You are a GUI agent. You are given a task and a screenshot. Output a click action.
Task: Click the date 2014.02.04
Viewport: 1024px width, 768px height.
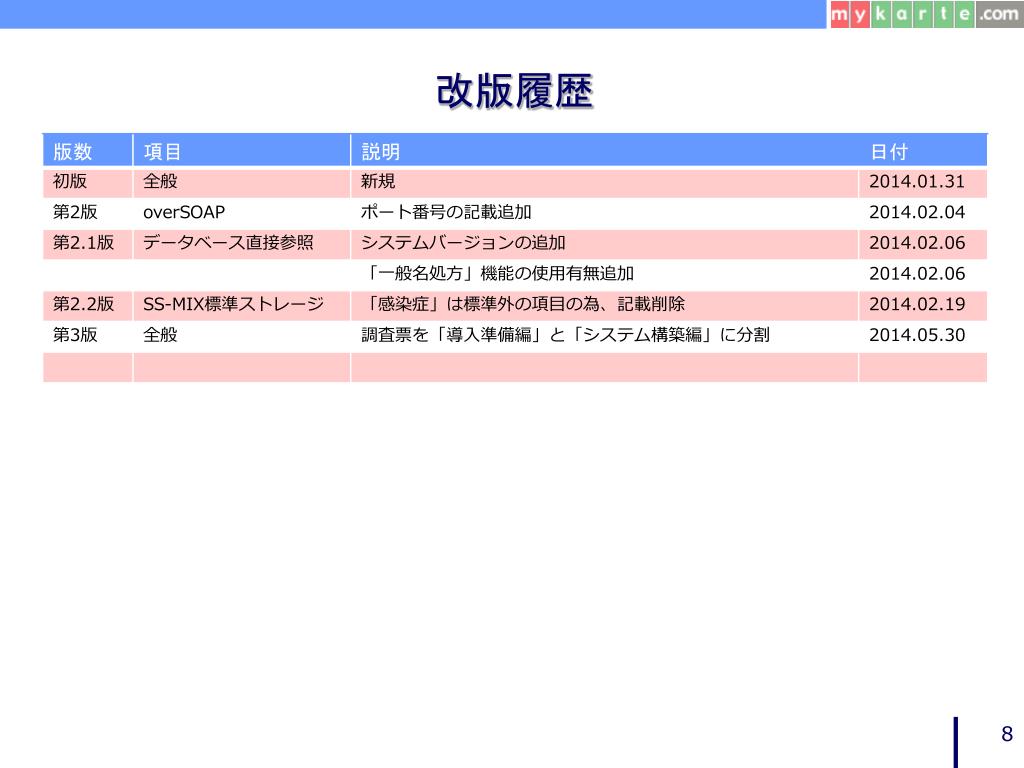tap(917, 212)
